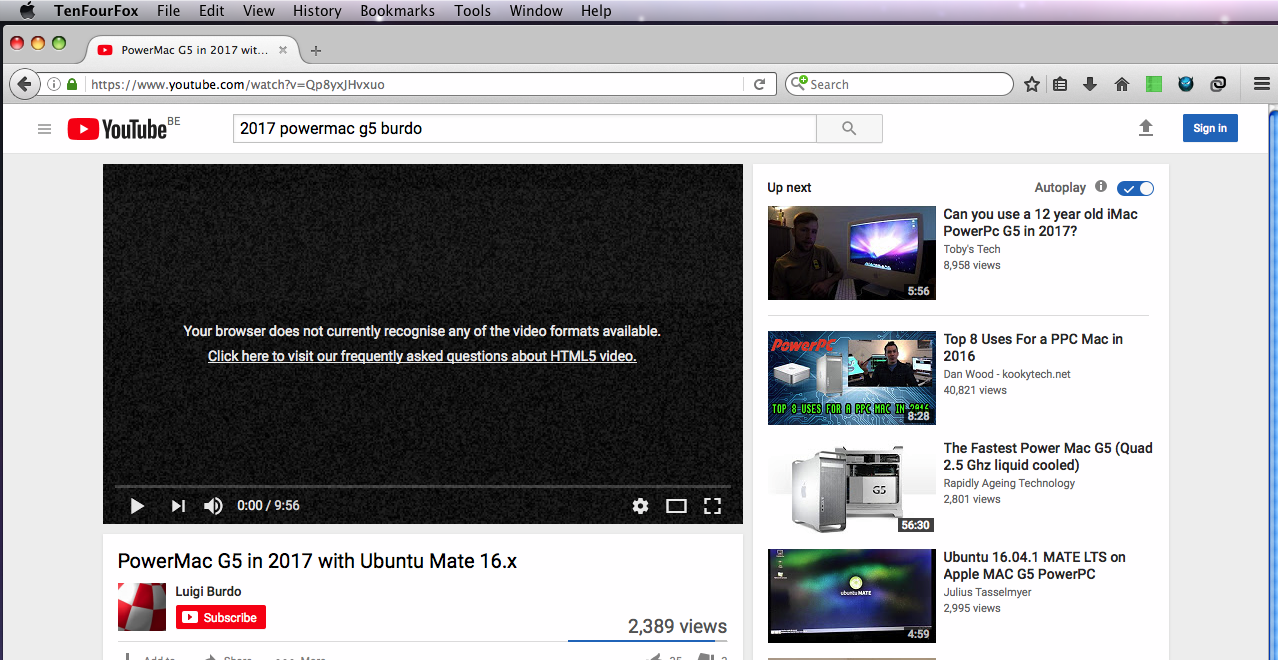Open the Toby's Tech channel

click(972, 249)
